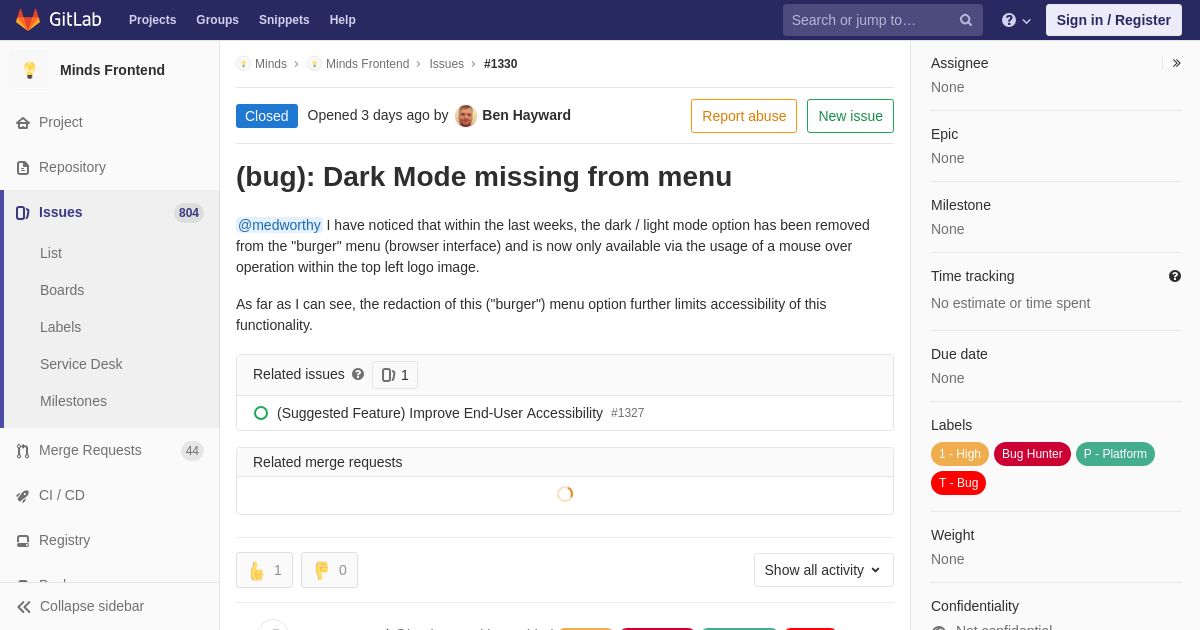The image size is (1200, 630).
Task: Click Ben Hayward's avatar image
Action: pyautogui.click(x=466, y=116)
